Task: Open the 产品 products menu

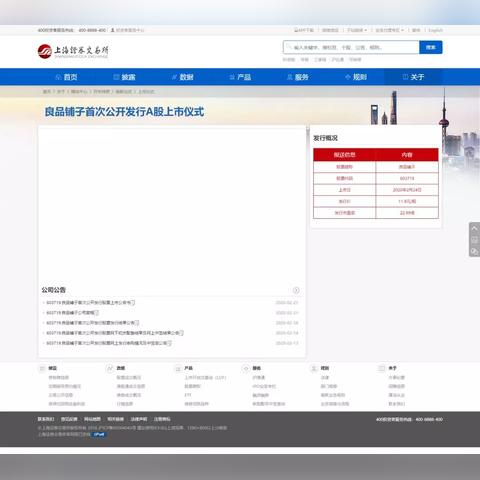Action: click(x=240, y=77)
